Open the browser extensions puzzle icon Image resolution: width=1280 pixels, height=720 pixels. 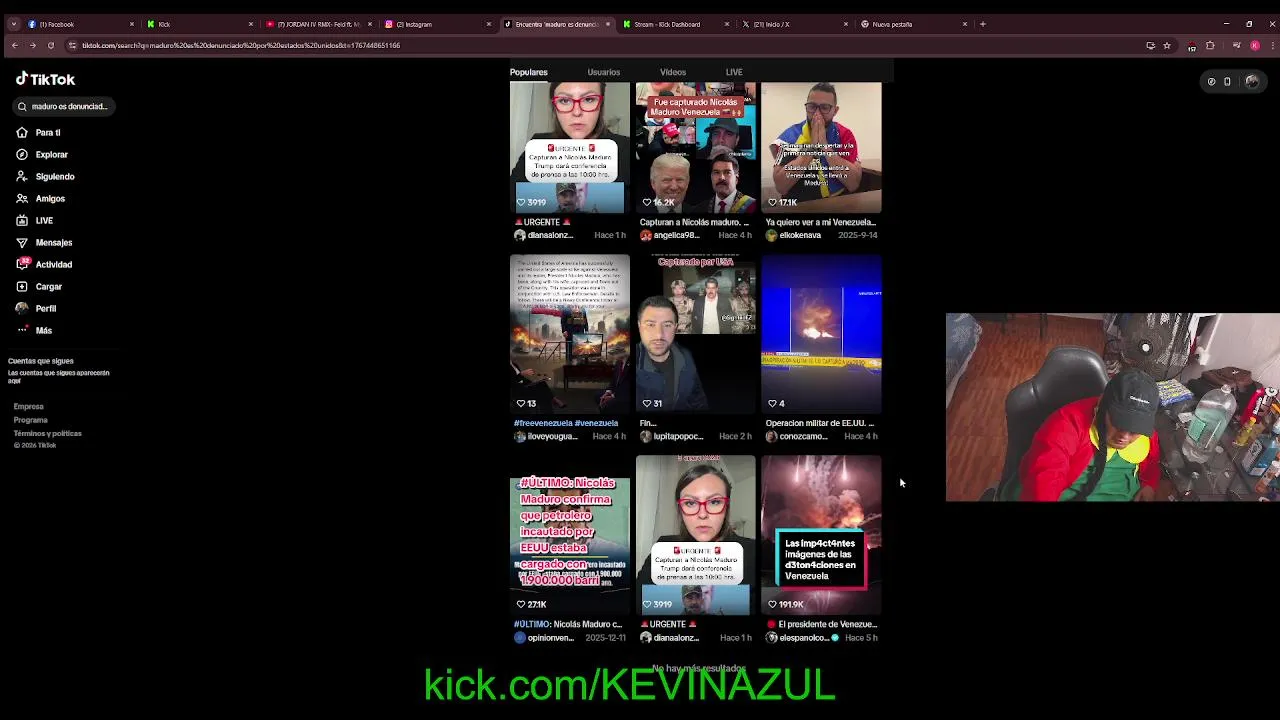1210,45
